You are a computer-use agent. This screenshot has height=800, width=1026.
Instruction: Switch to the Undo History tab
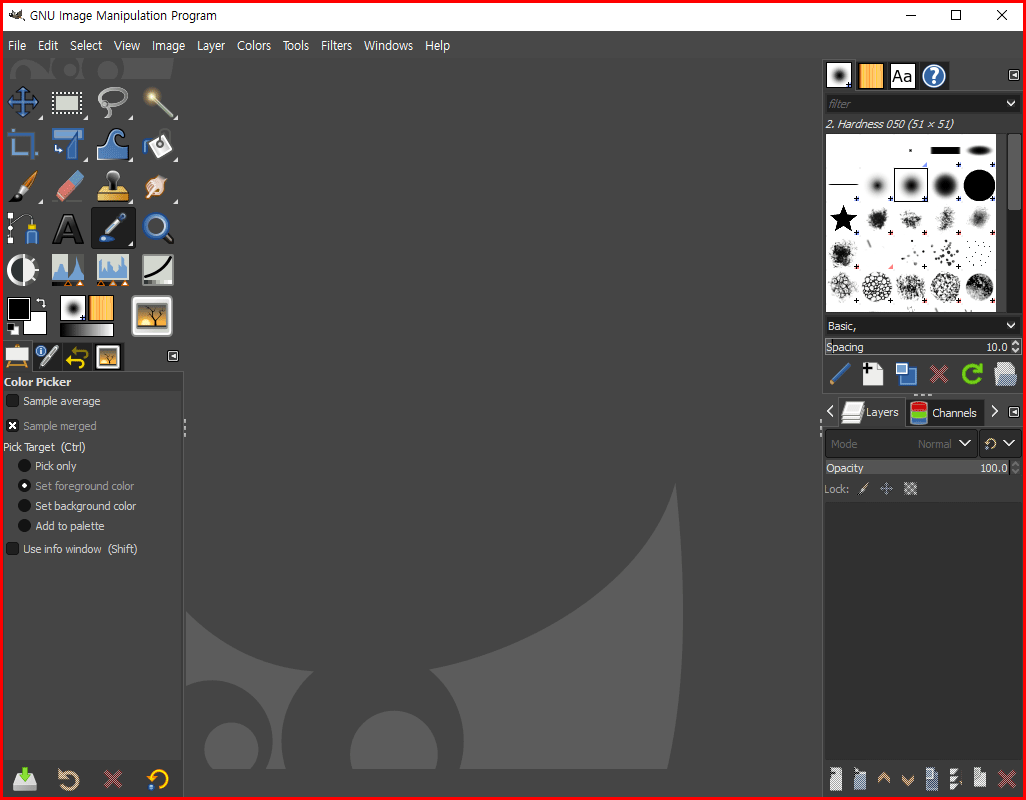point(77,357)
